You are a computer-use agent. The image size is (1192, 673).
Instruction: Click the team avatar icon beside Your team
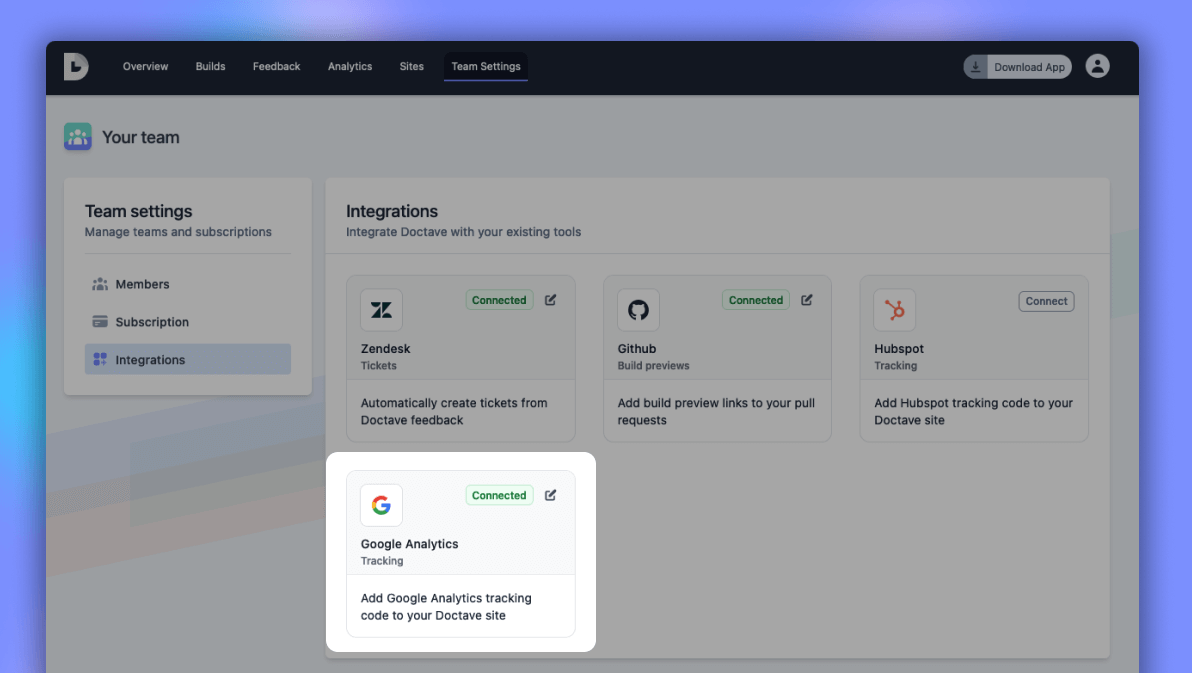coord(78,137)
